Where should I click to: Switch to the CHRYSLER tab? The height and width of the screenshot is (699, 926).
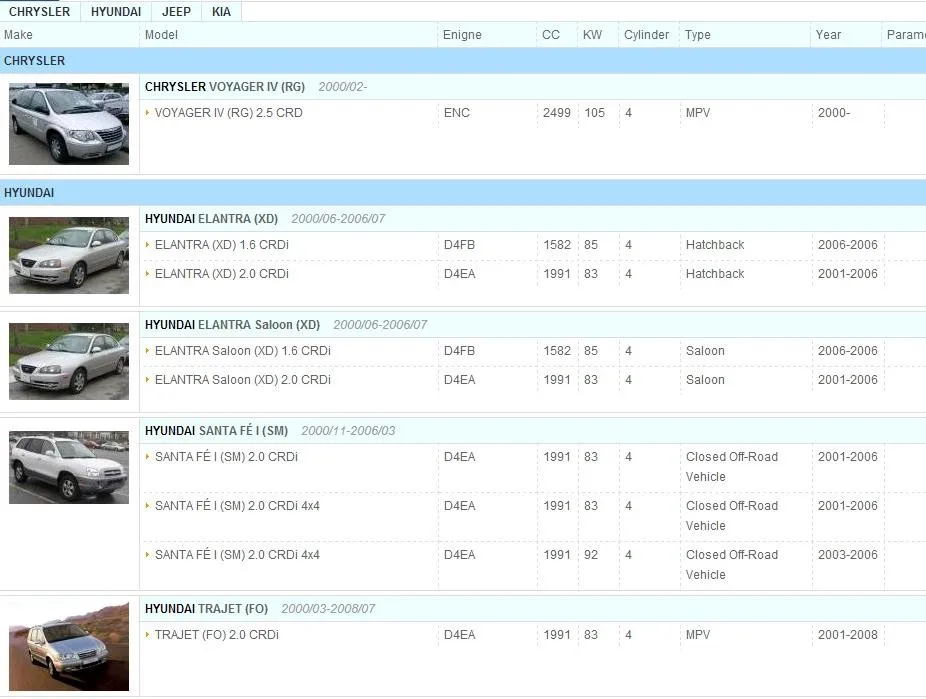click(40, 11)
